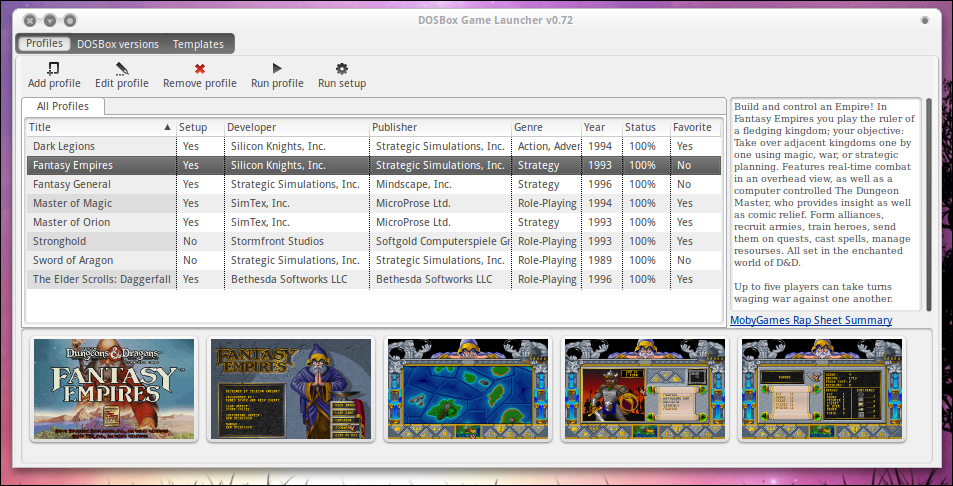Click in the Fantasy Empires description text
Image resolution: width=953 pixels, height=486 pixels.
824,204
